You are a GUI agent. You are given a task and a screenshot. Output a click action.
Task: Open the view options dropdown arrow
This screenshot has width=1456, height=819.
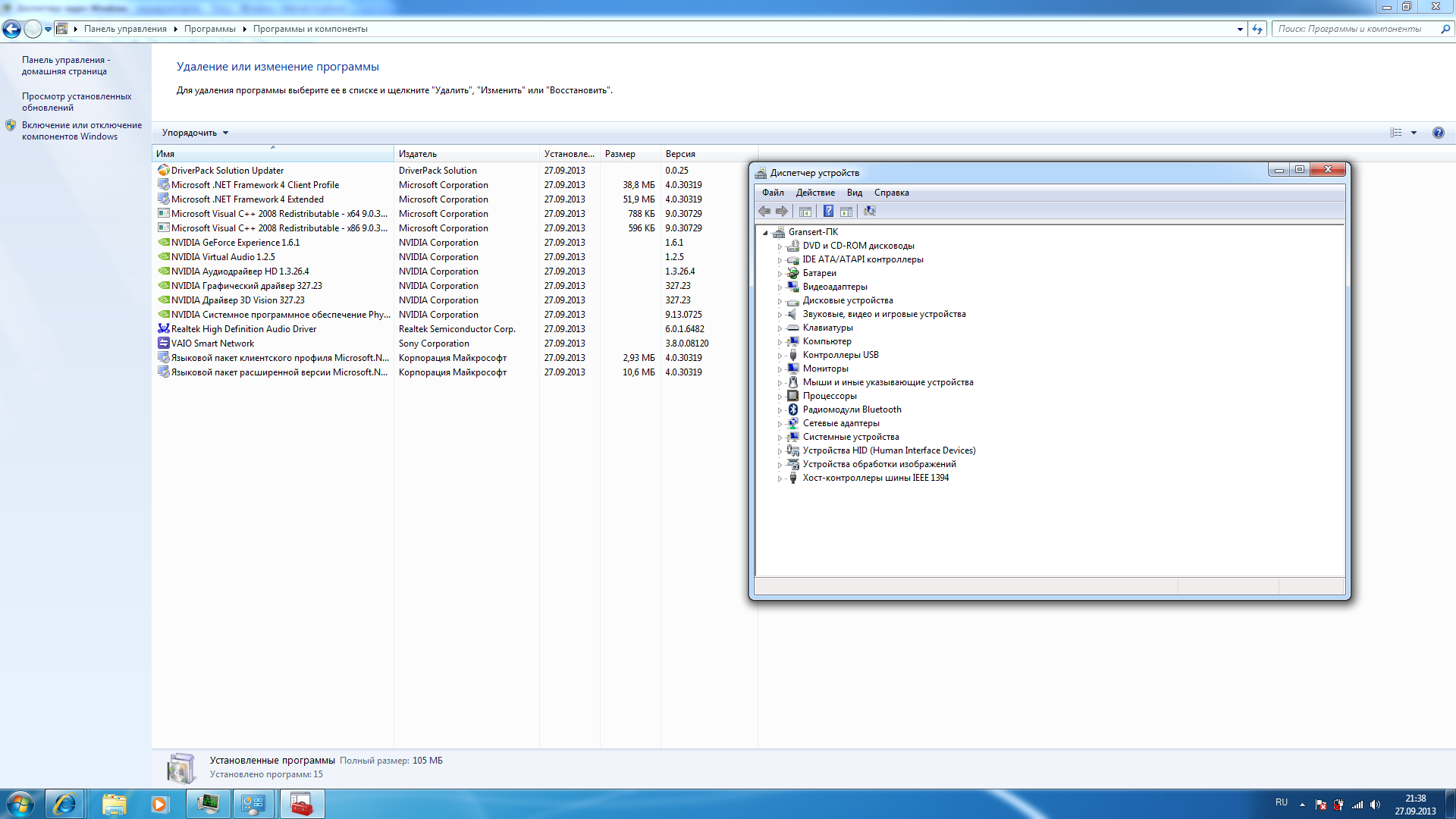[1414, 133]
